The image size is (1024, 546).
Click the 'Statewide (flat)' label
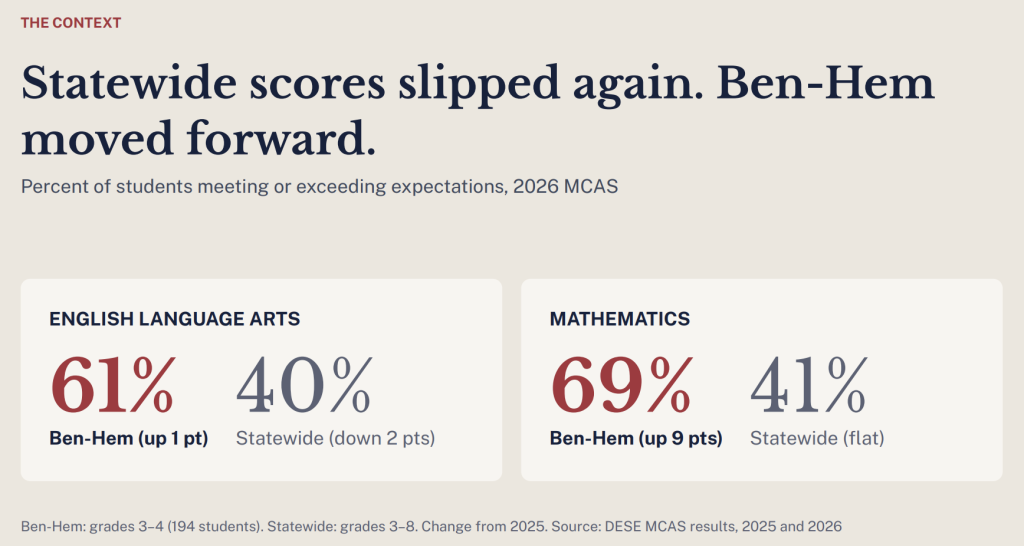(817, 438)
